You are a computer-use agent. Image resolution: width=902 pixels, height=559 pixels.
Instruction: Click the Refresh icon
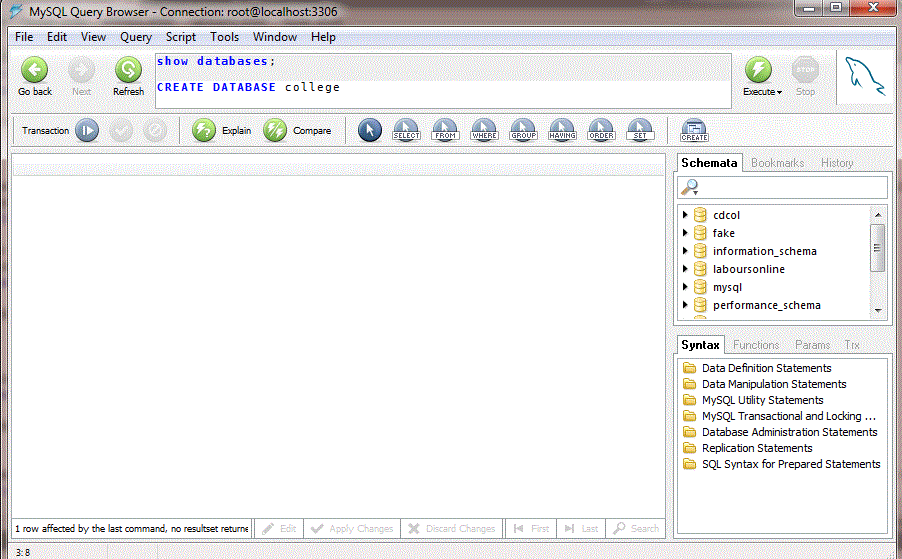pyautogui.click(x=128, y=70)
